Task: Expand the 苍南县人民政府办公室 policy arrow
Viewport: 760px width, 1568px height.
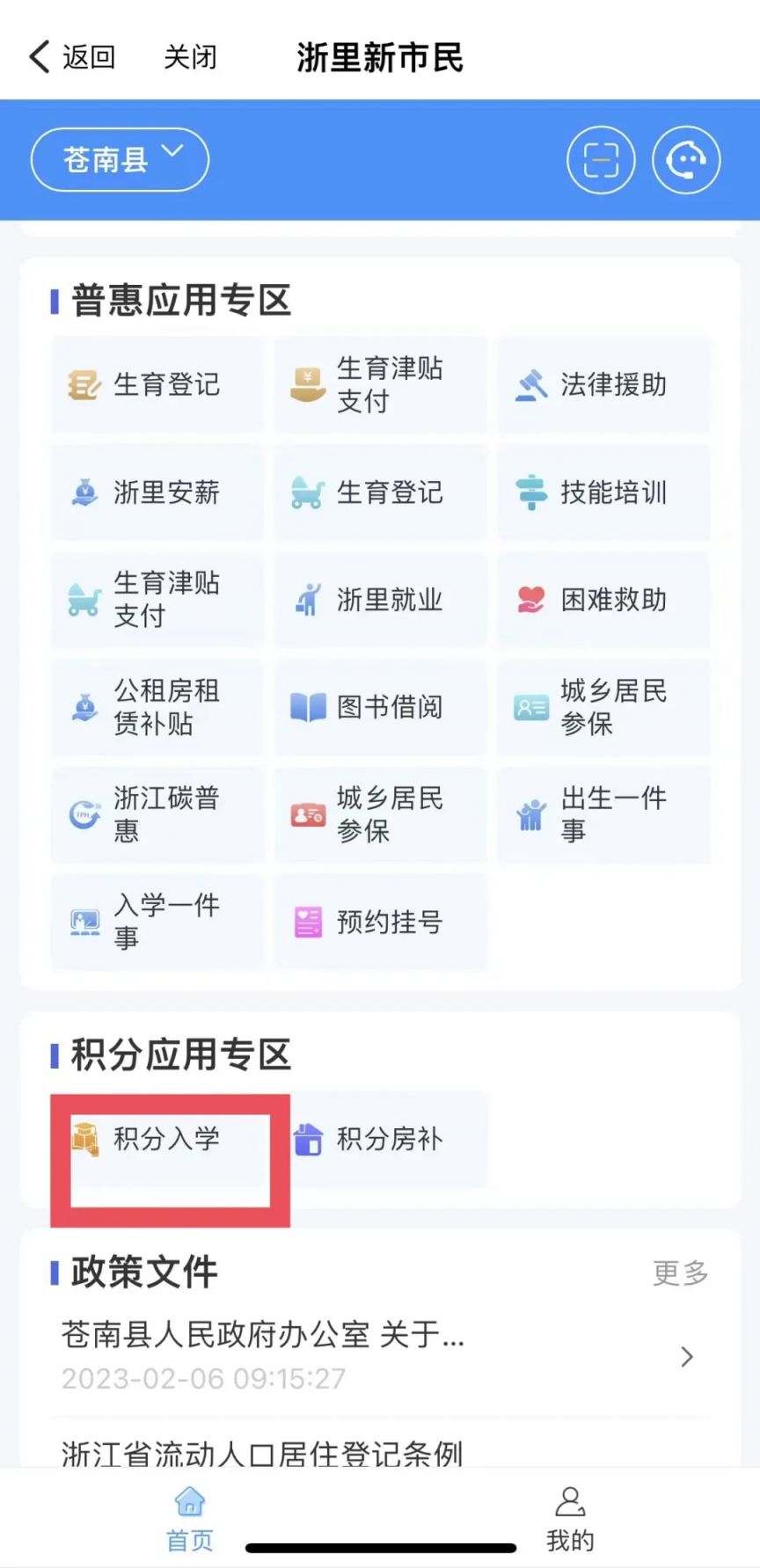Action: (x=687, y=1357)
